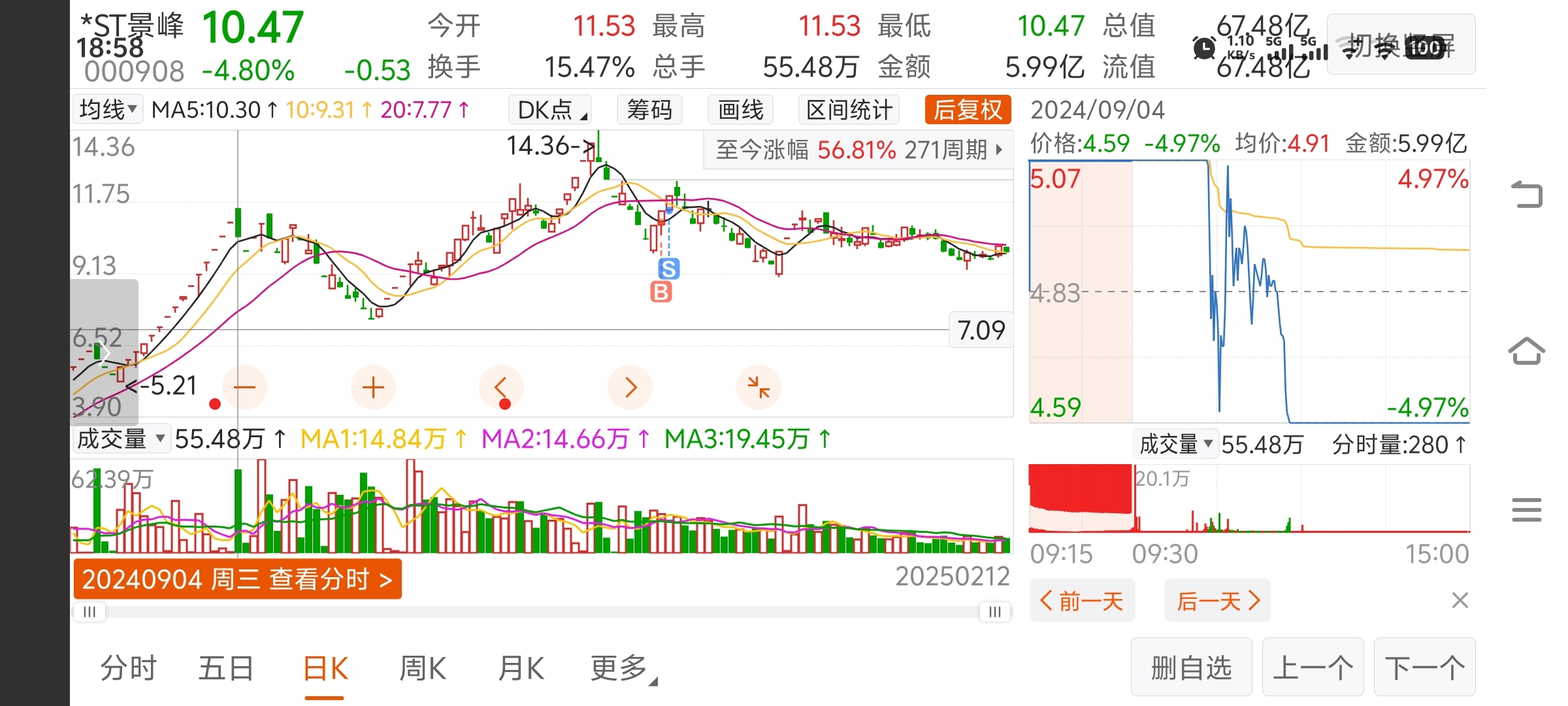Click the collapse arrows chart icon
Image resolution: width=1568 pixels, height=706 pixels.
[x=759, y=388]
